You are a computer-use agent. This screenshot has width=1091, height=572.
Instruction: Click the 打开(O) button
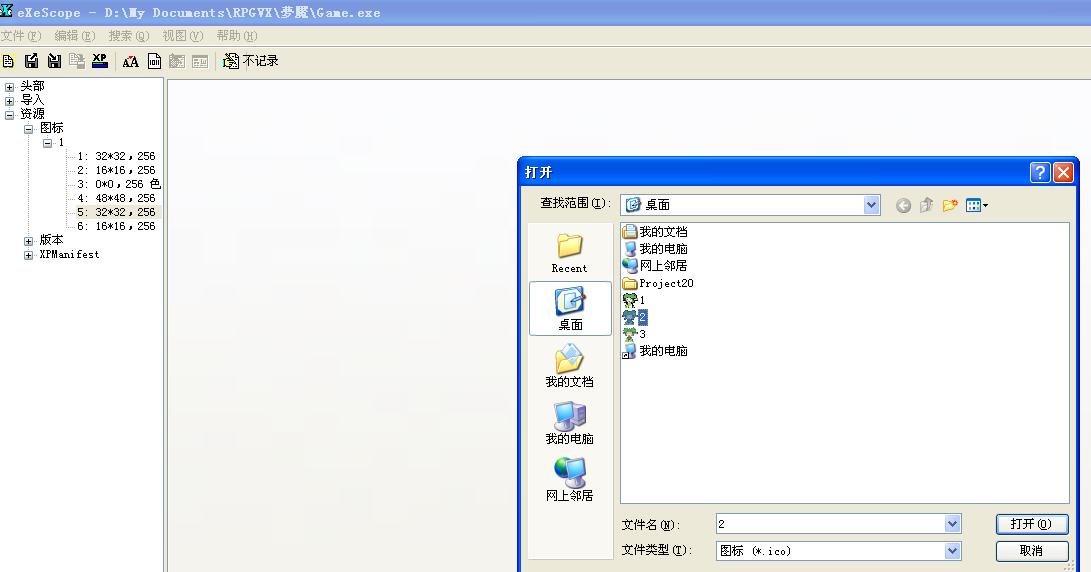[x=1032, y=524]
